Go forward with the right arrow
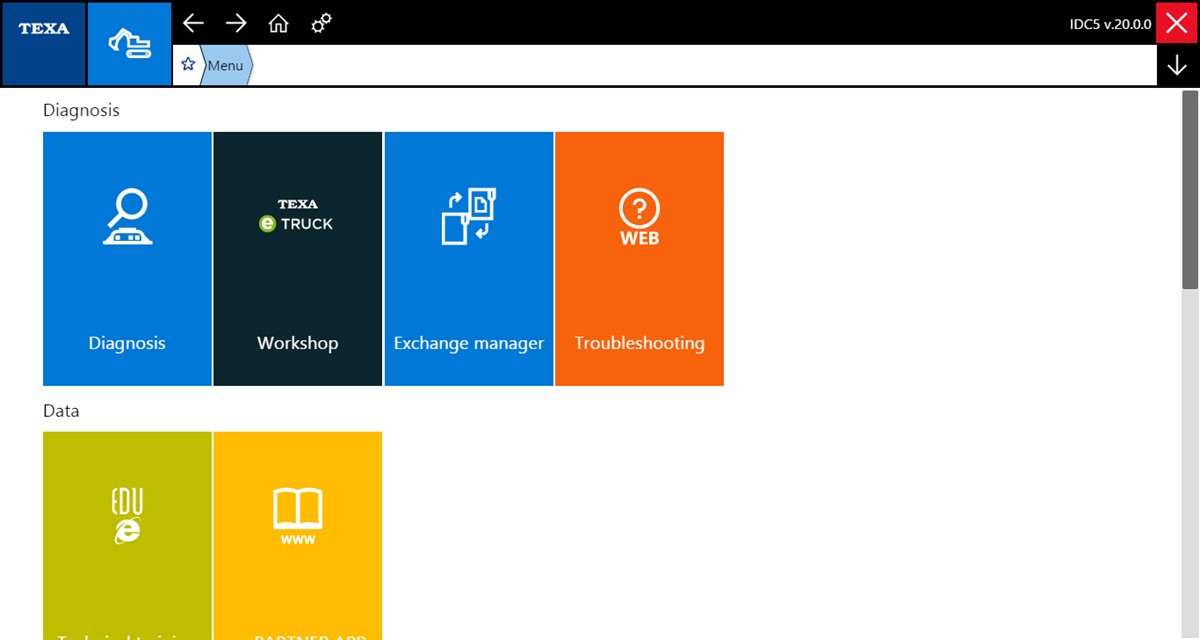 [236, 23]
